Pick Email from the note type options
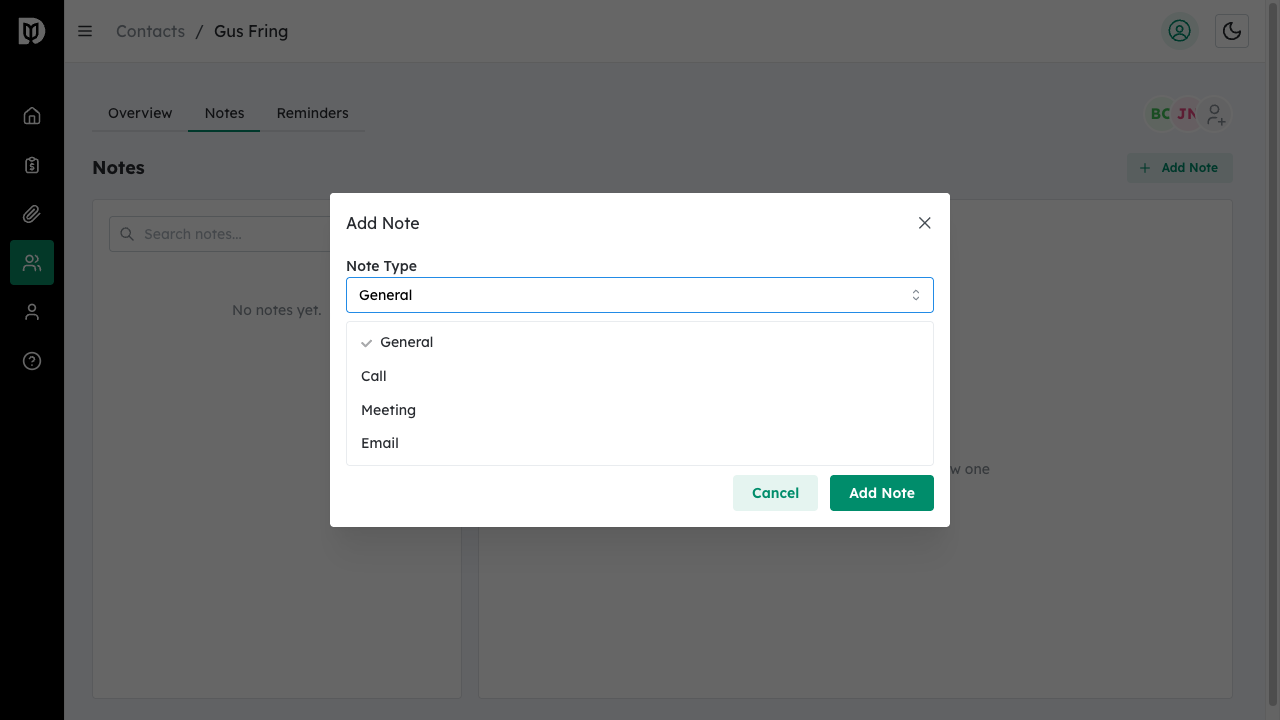 pyautogui.click(x=380, y=443)
